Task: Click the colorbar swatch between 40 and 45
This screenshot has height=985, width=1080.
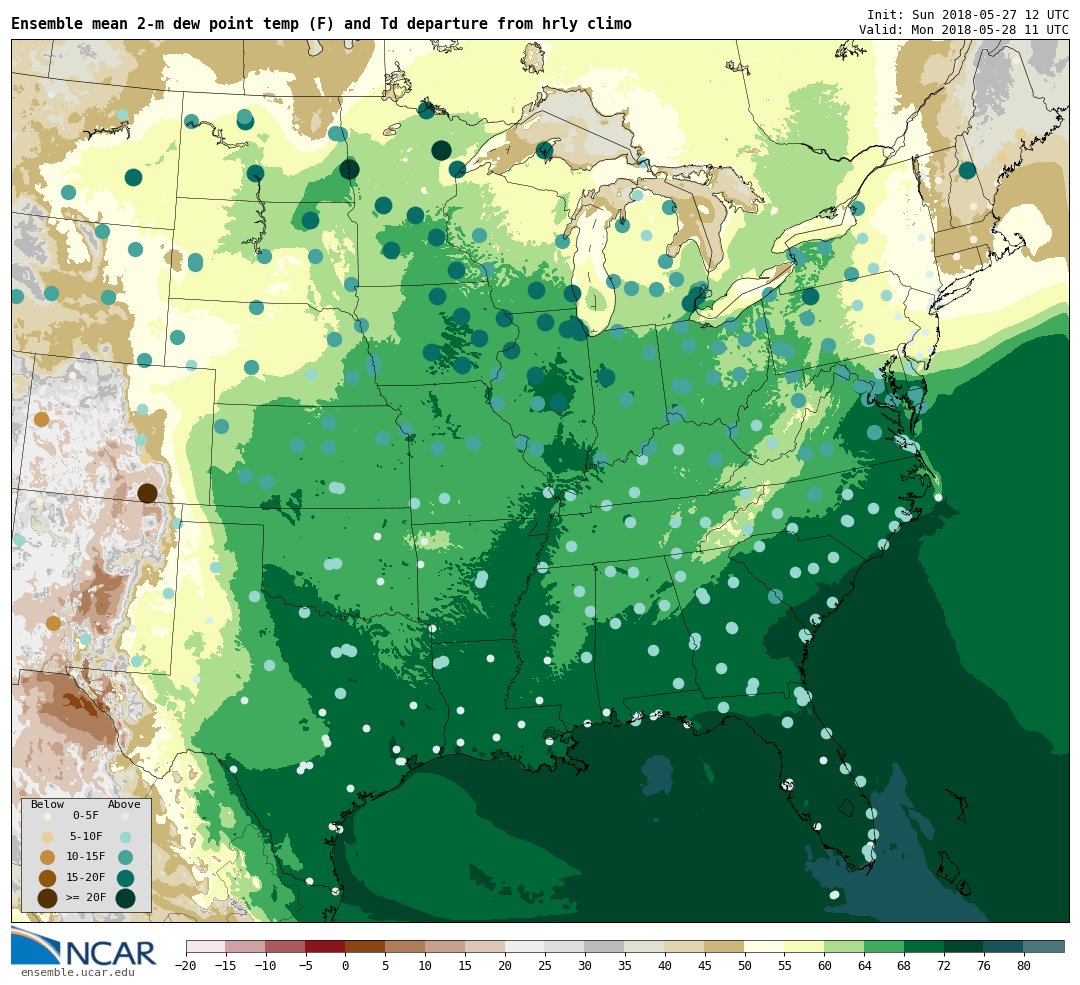Action: [685, 946]
